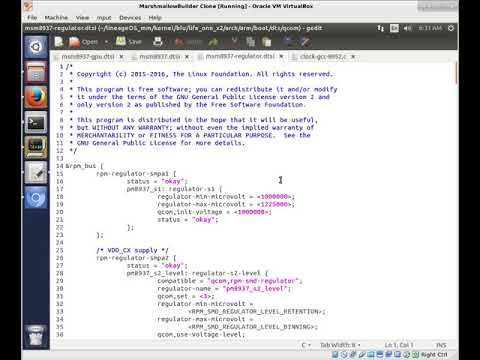The width and height of the screenshot is (480, 360).
Task: Click the '&rpm_bus {' line
Action: (x=85, y=166)
